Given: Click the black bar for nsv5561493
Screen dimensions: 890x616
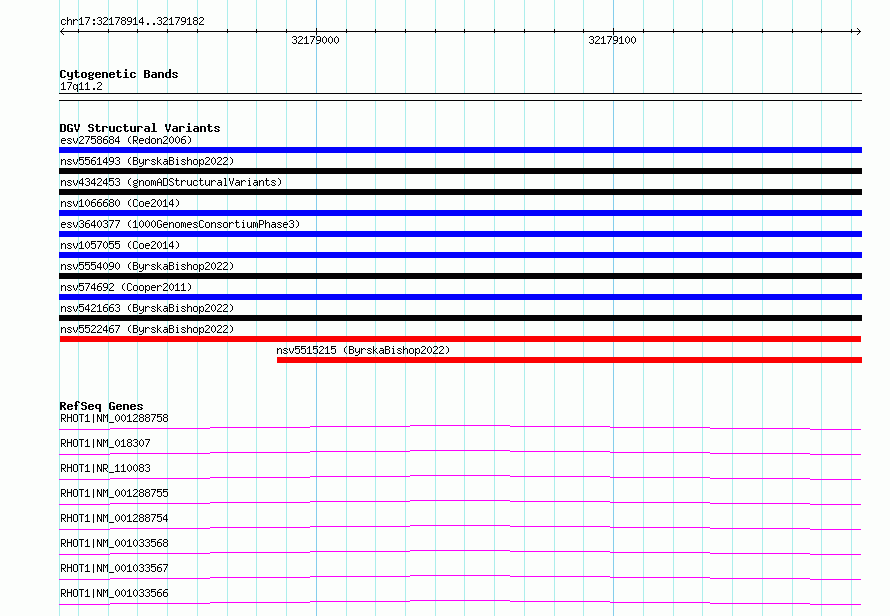Looking at the screenshot, I should coord(460,171).
